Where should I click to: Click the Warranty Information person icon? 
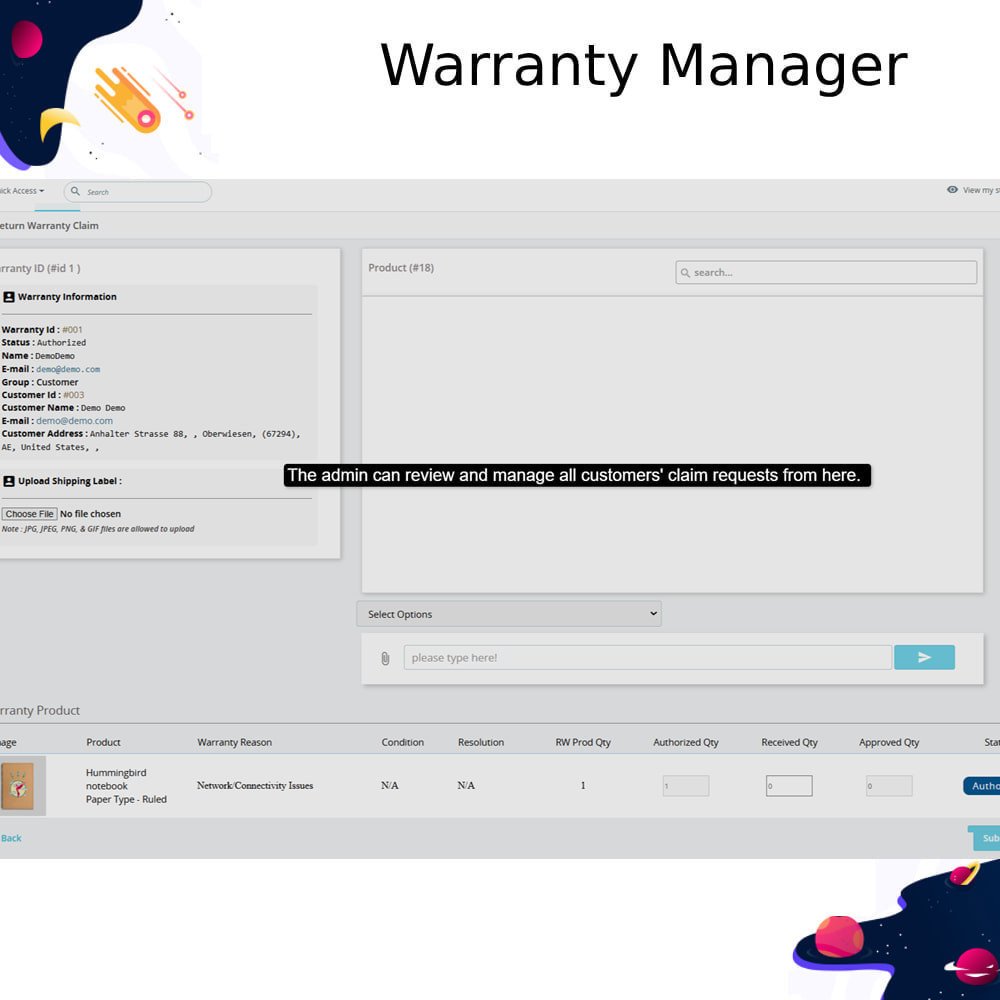click(x=9, y=297)
